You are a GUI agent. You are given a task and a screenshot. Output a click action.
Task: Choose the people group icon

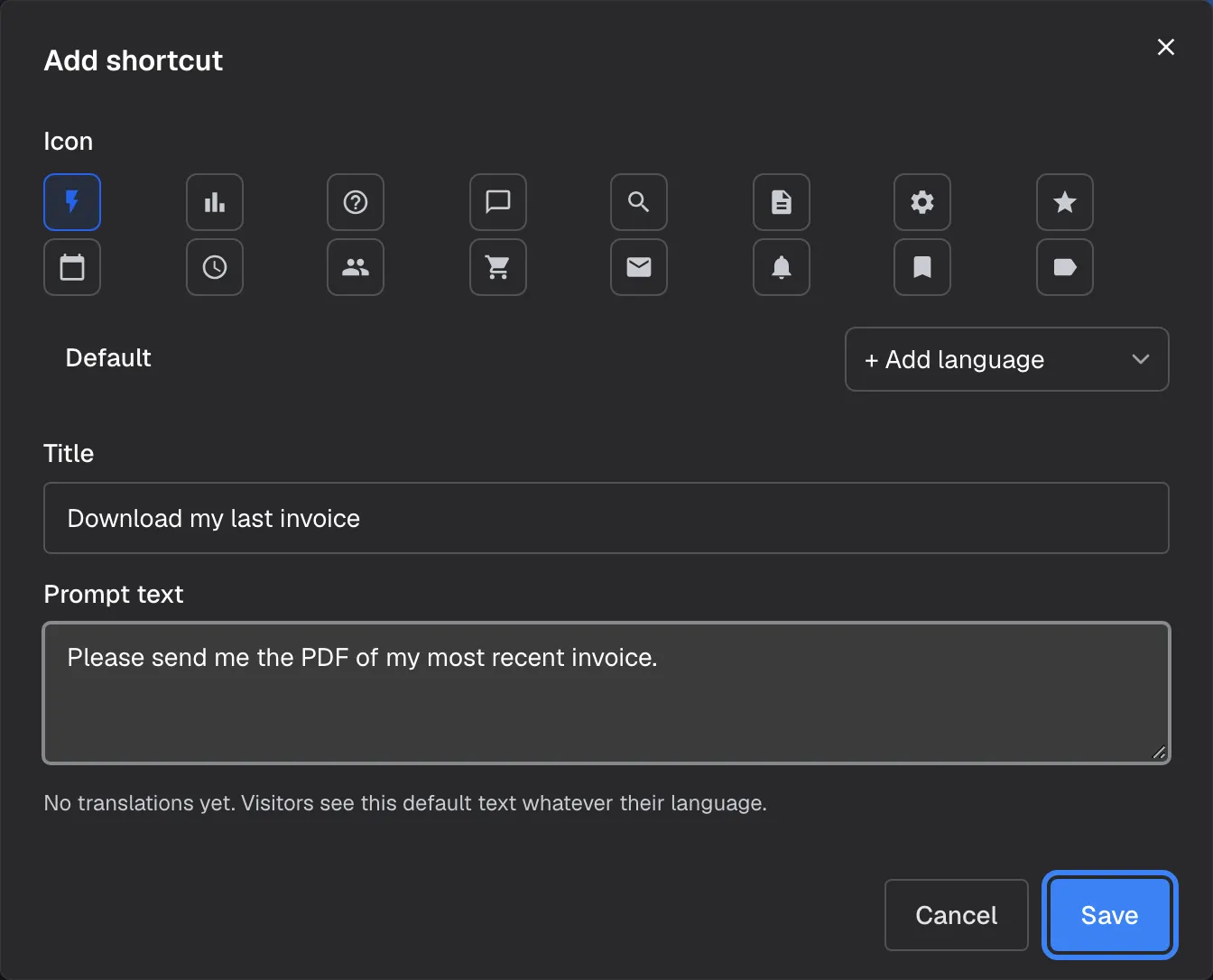point(356,267)
